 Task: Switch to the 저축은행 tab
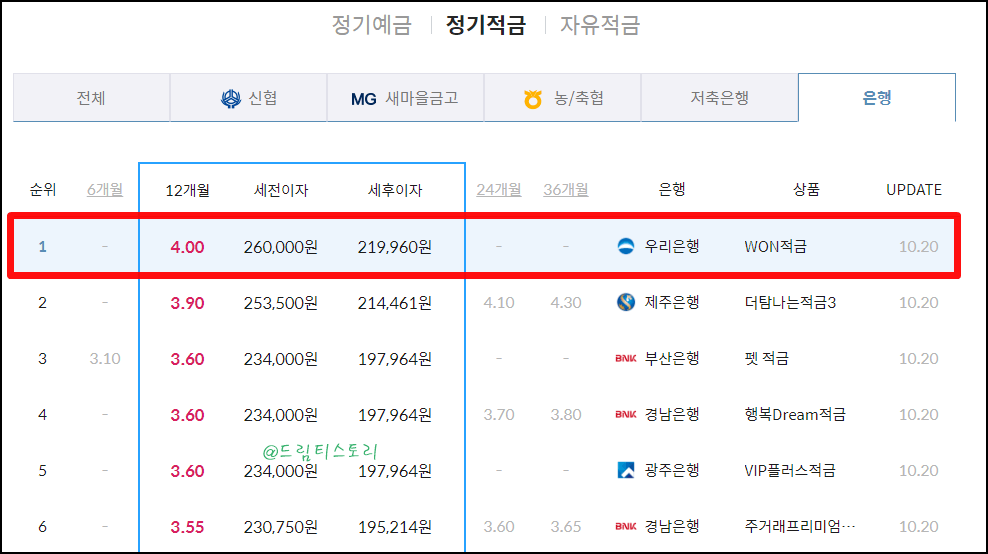tap(719, 98)
